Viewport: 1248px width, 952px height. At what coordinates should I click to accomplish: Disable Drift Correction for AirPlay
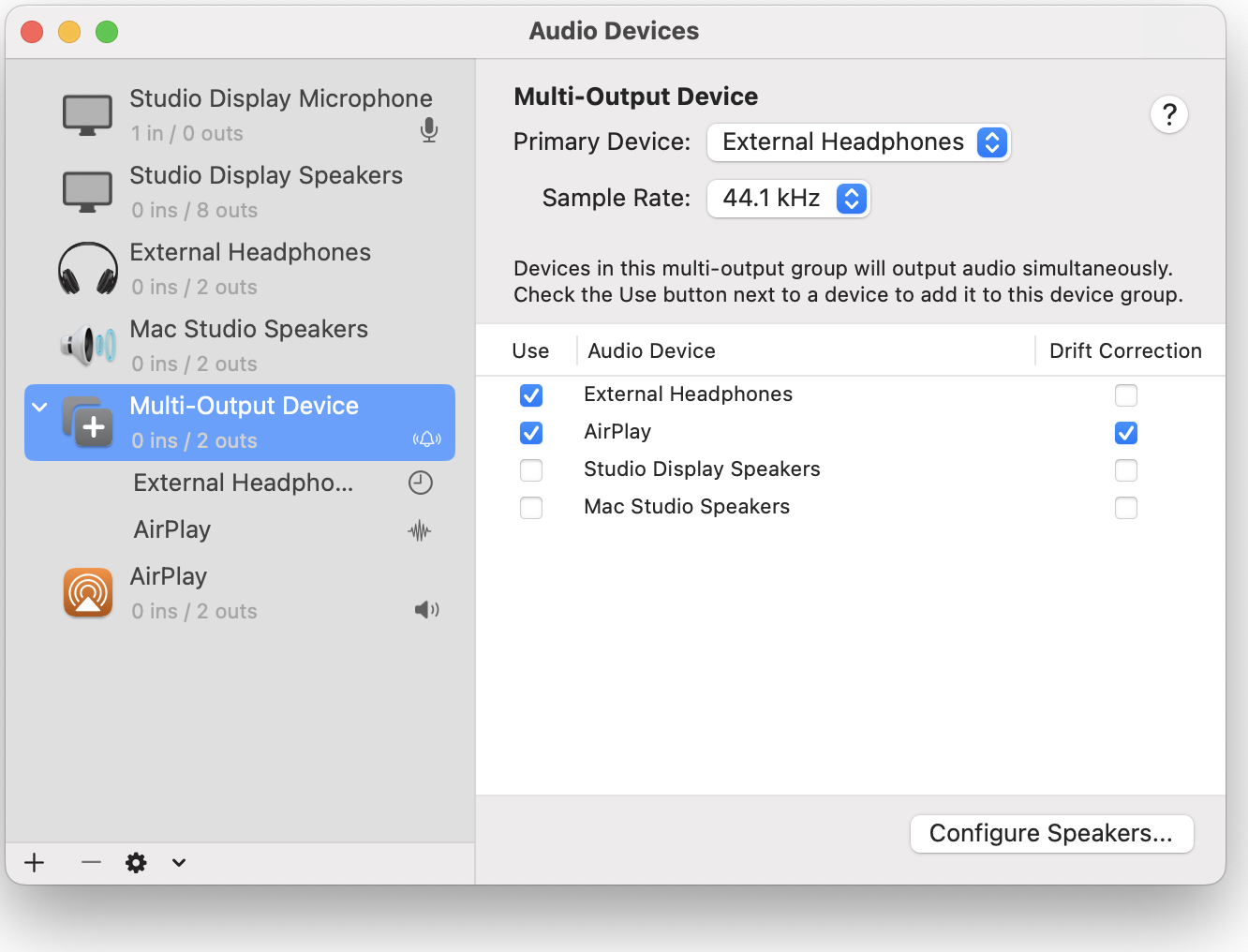[x=1126, y=433]
